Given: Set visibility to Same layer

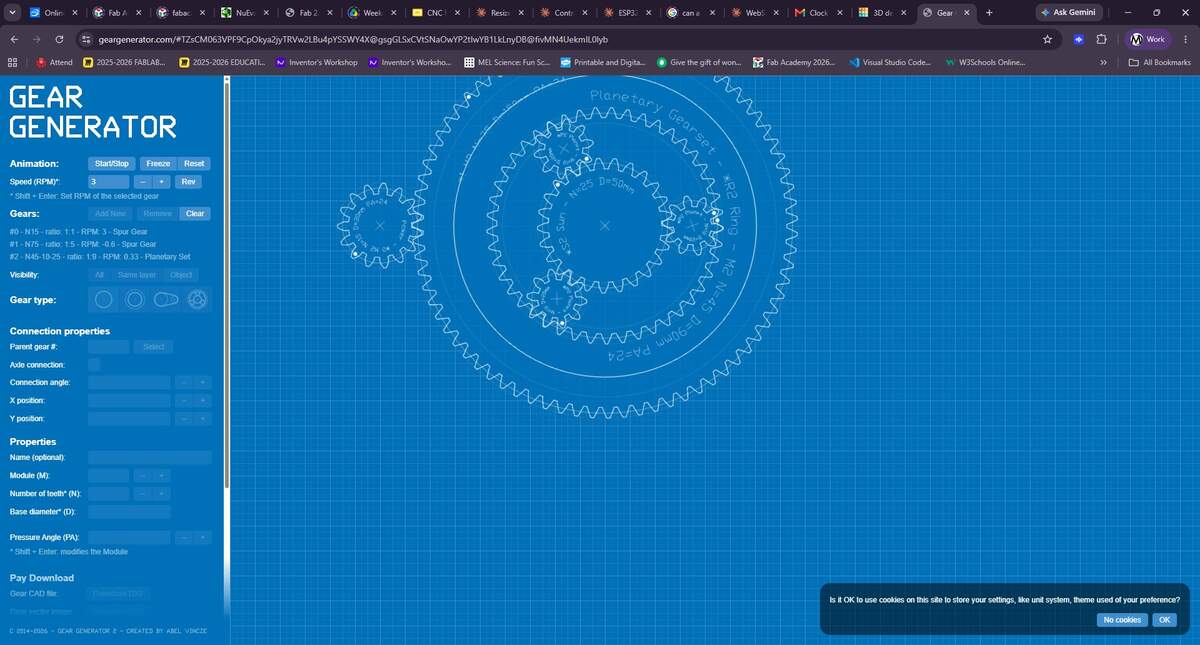Looking at the screenshot, I should (x=137, y=274).
